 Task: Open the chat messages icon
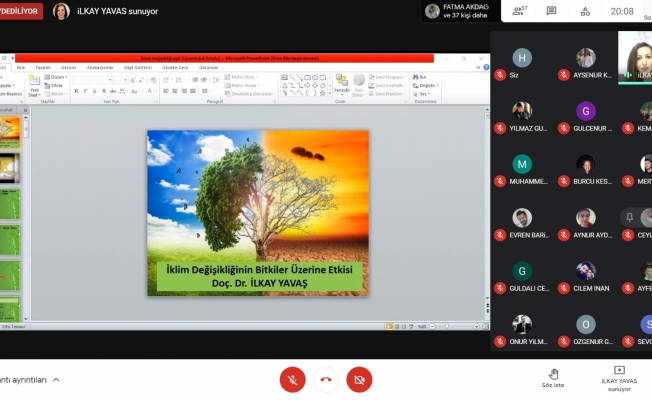coord(551,11)
